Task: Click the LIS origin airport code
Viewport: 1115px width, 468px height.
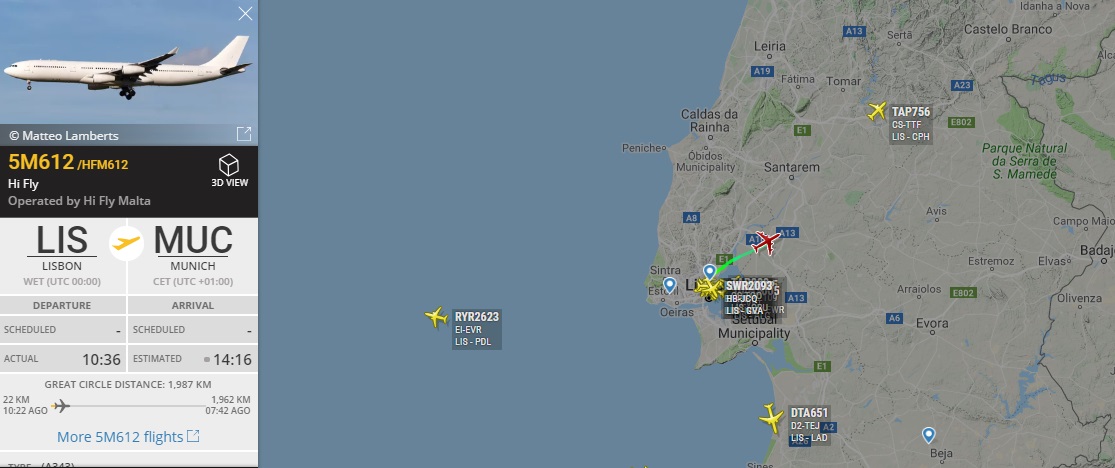Action: 62,240
